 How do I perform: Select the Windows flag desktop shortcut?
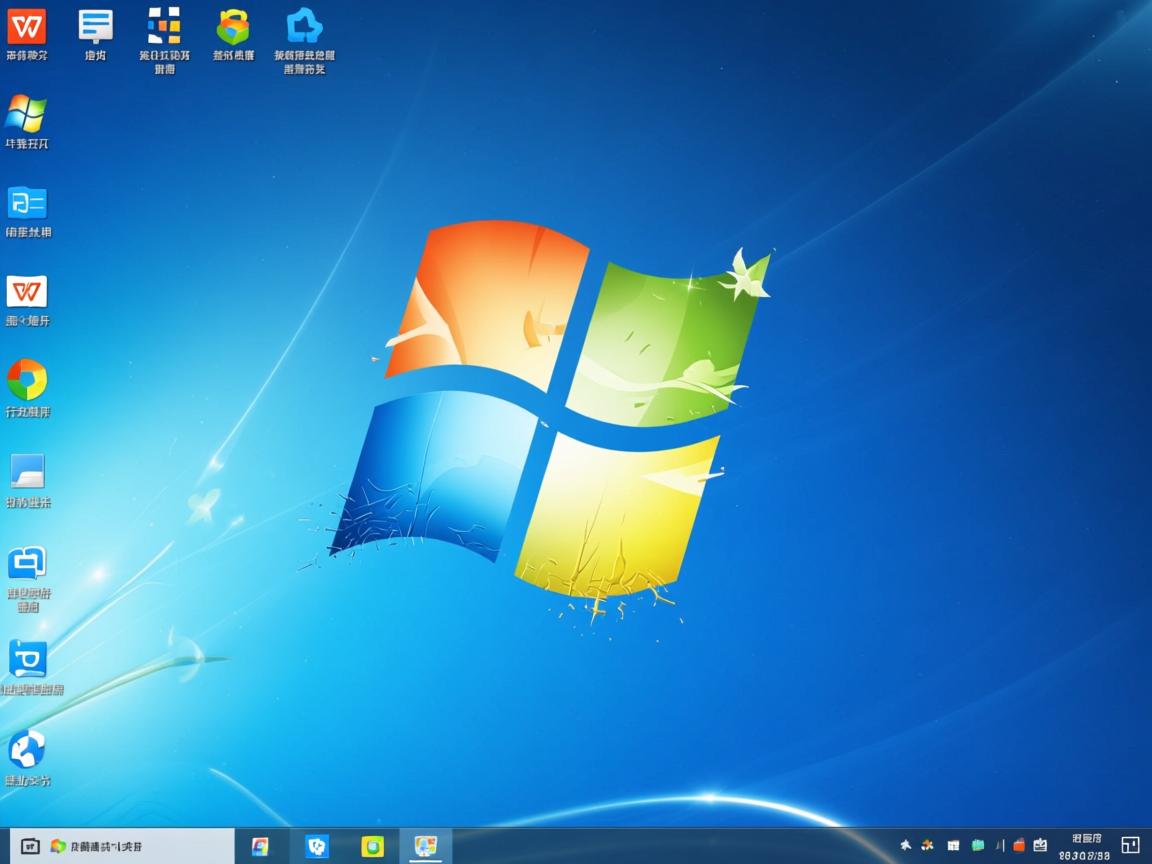click(x=26, y=114)
